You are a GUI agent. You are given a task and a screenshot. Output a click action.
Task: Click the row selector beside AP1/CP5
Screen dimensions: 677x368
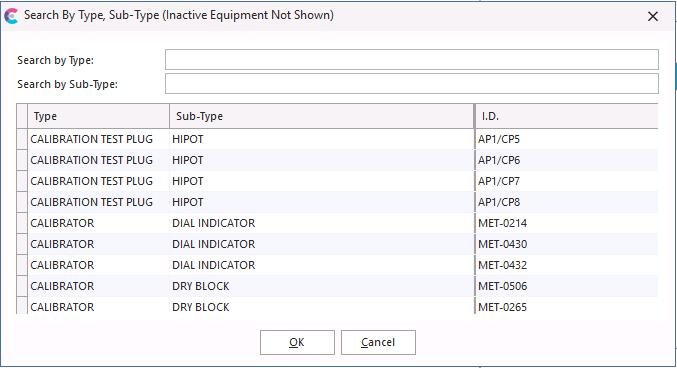pyautogui.click(x=22, y=139)
